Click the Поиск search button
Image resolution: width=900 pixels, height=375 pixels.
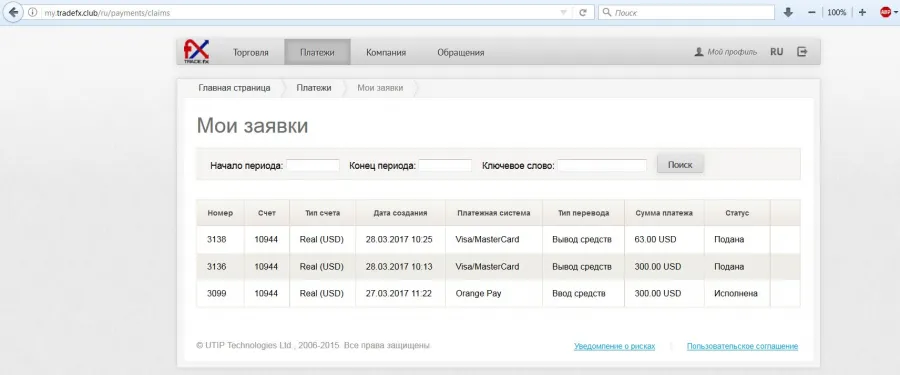(680, 165)
